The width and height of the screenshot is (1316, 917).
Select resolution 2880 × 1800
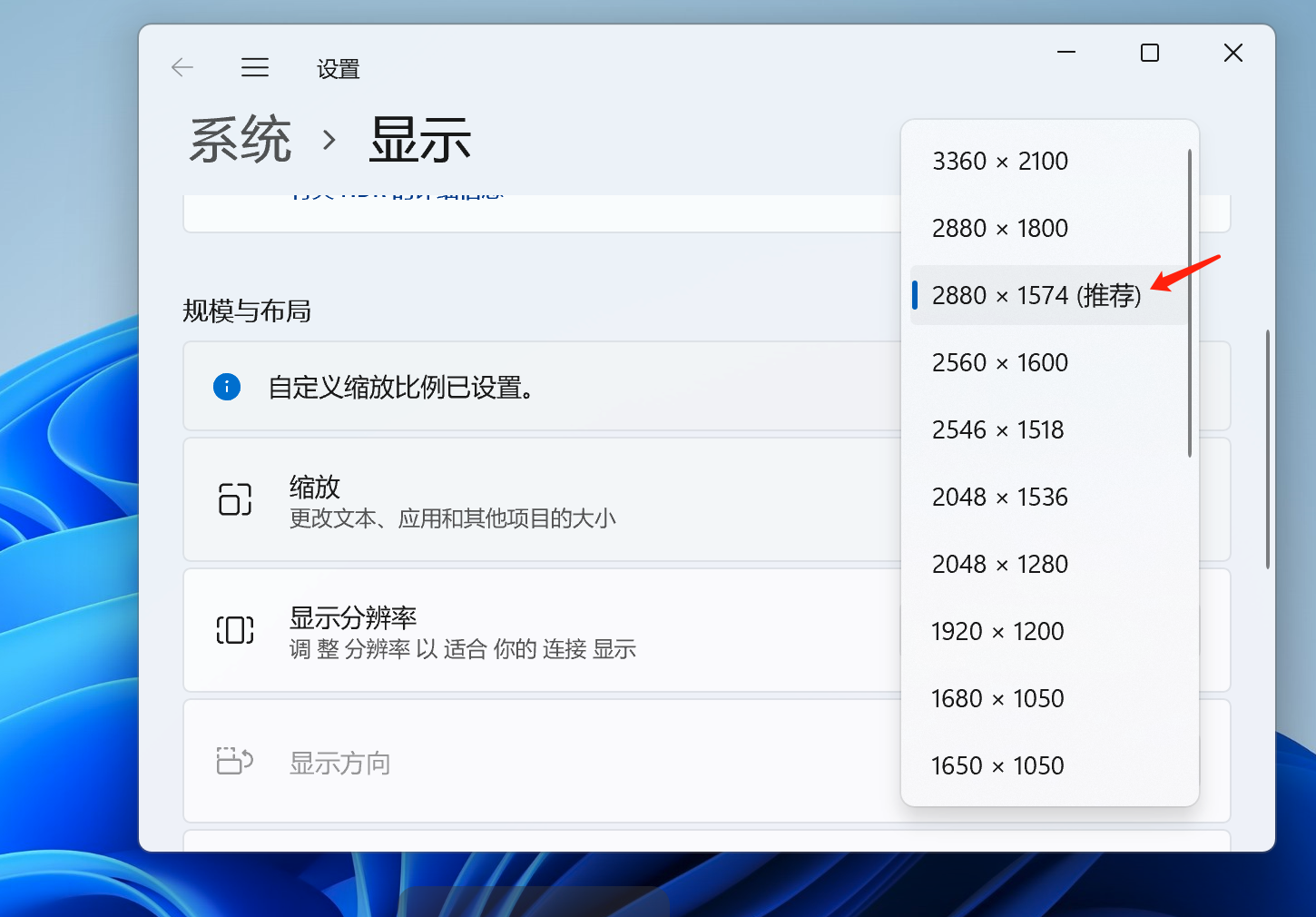(x=1049, y=229)
